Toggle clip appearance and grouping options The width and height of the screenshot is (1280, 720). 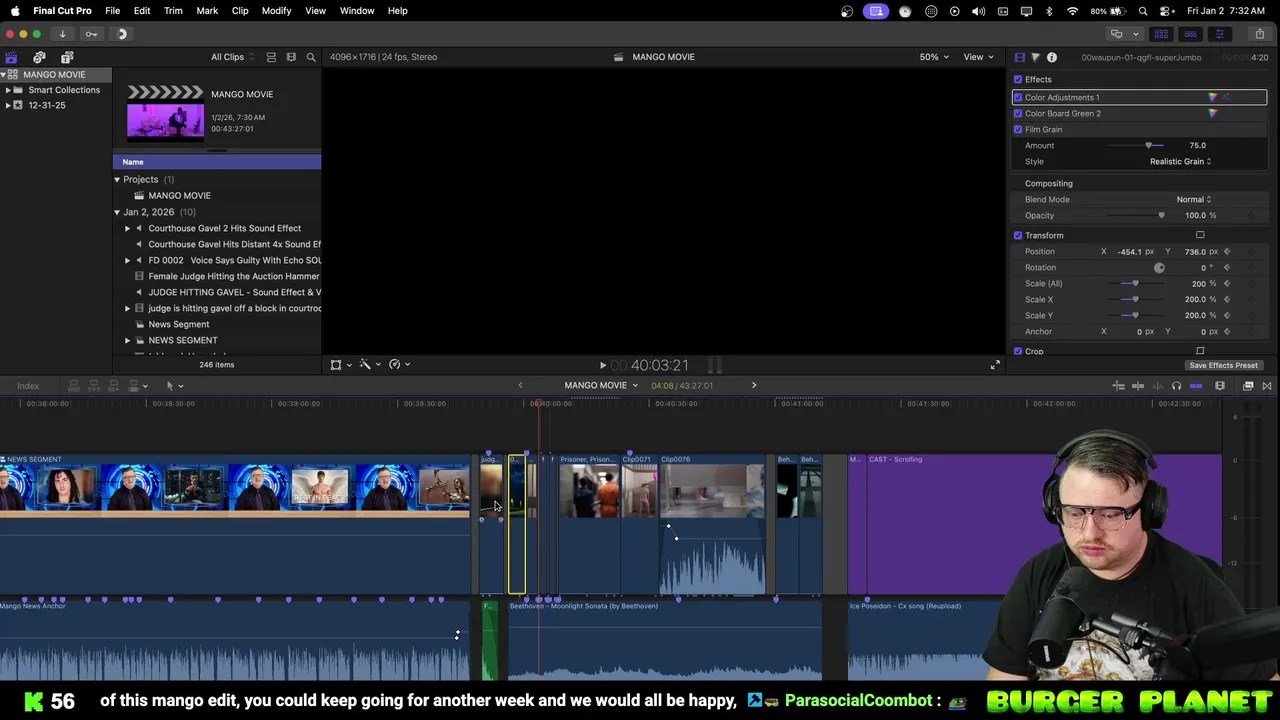click(x=271, y=57)
